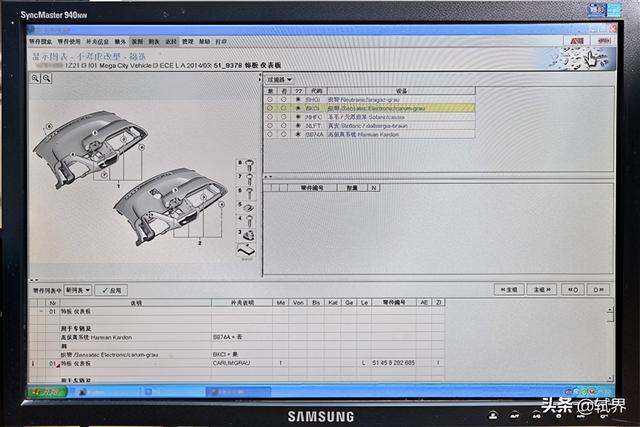Select hardware thumbnail number 8

pyautogui.click(x=247, y=165)
